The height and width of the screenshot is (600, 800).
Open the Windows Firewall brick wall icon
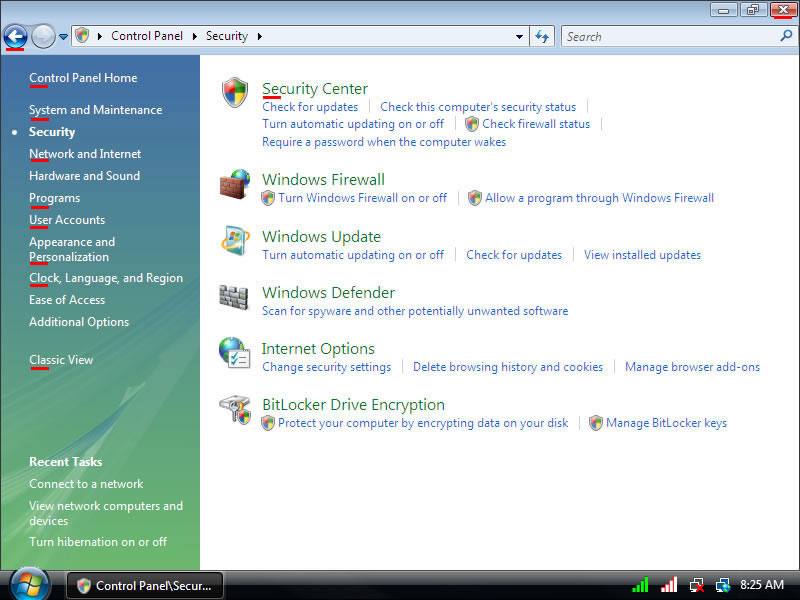tap(235, 184)
